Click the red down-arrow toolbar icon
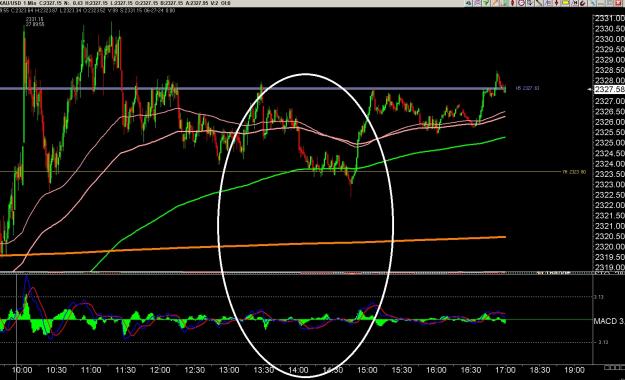This screenshot has height=380, width=625. click(x=556, y=3)
